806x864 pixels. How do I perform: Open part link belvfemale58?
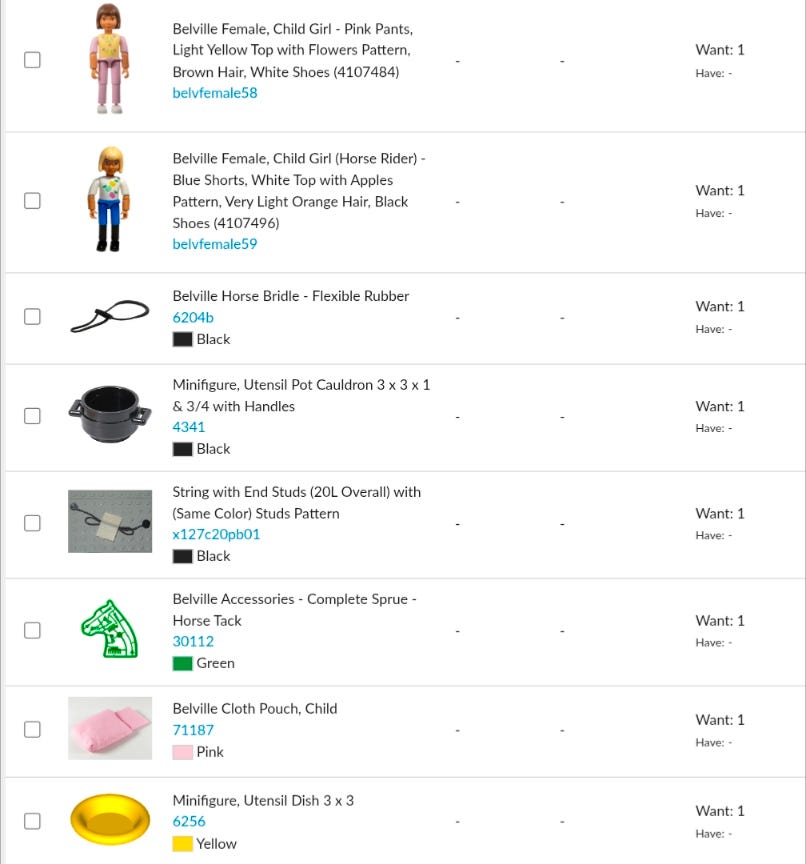point(214,94)
